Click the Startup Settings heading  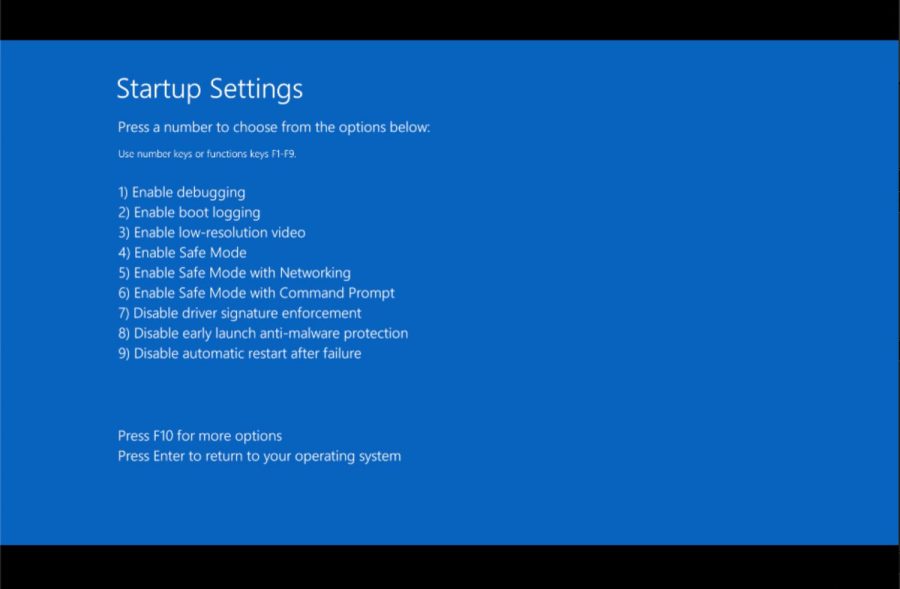[209, 89]
